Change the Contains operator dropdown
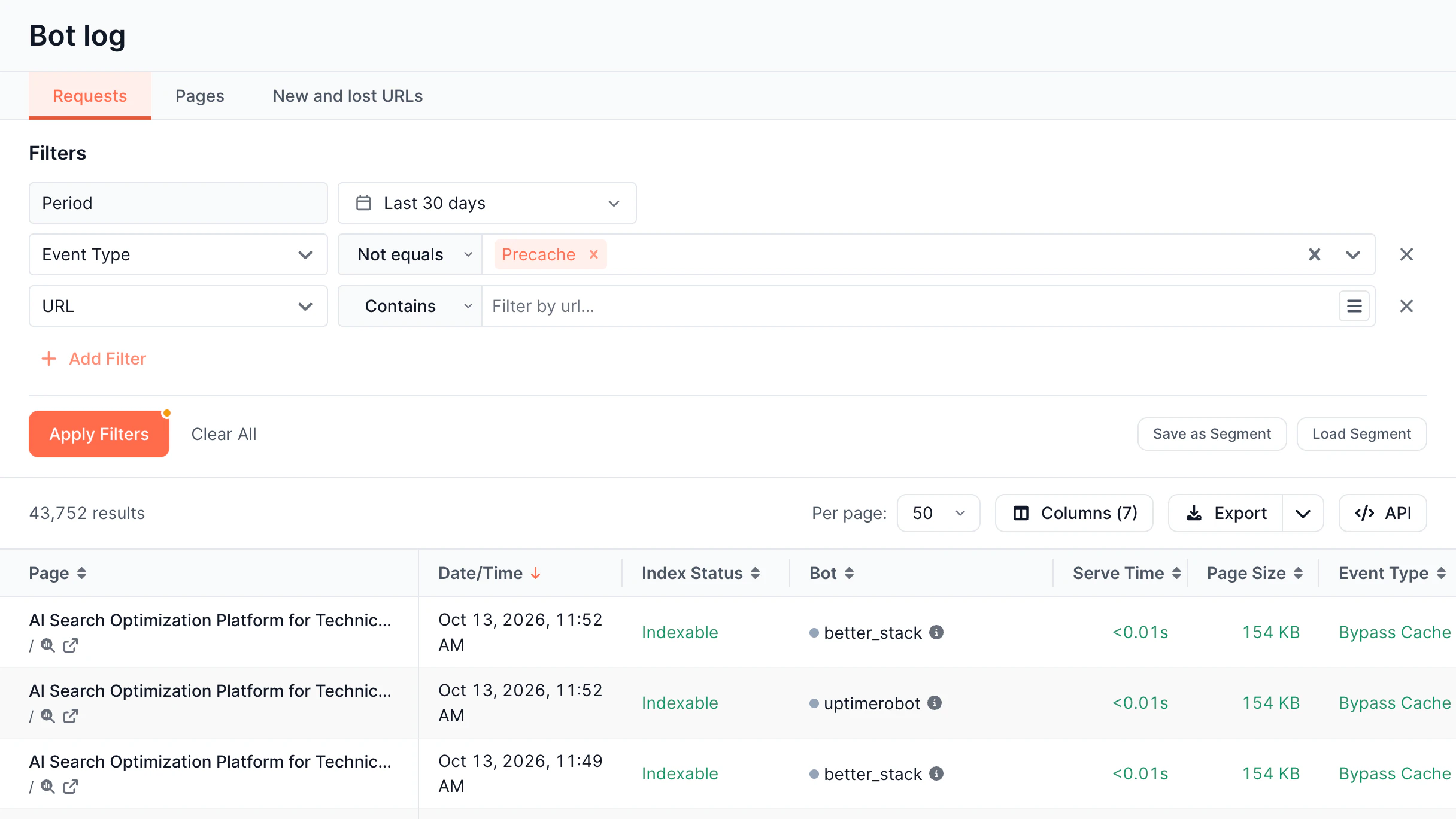The image size is (1456, 819). pyautogui.click(x=410, y=306)
